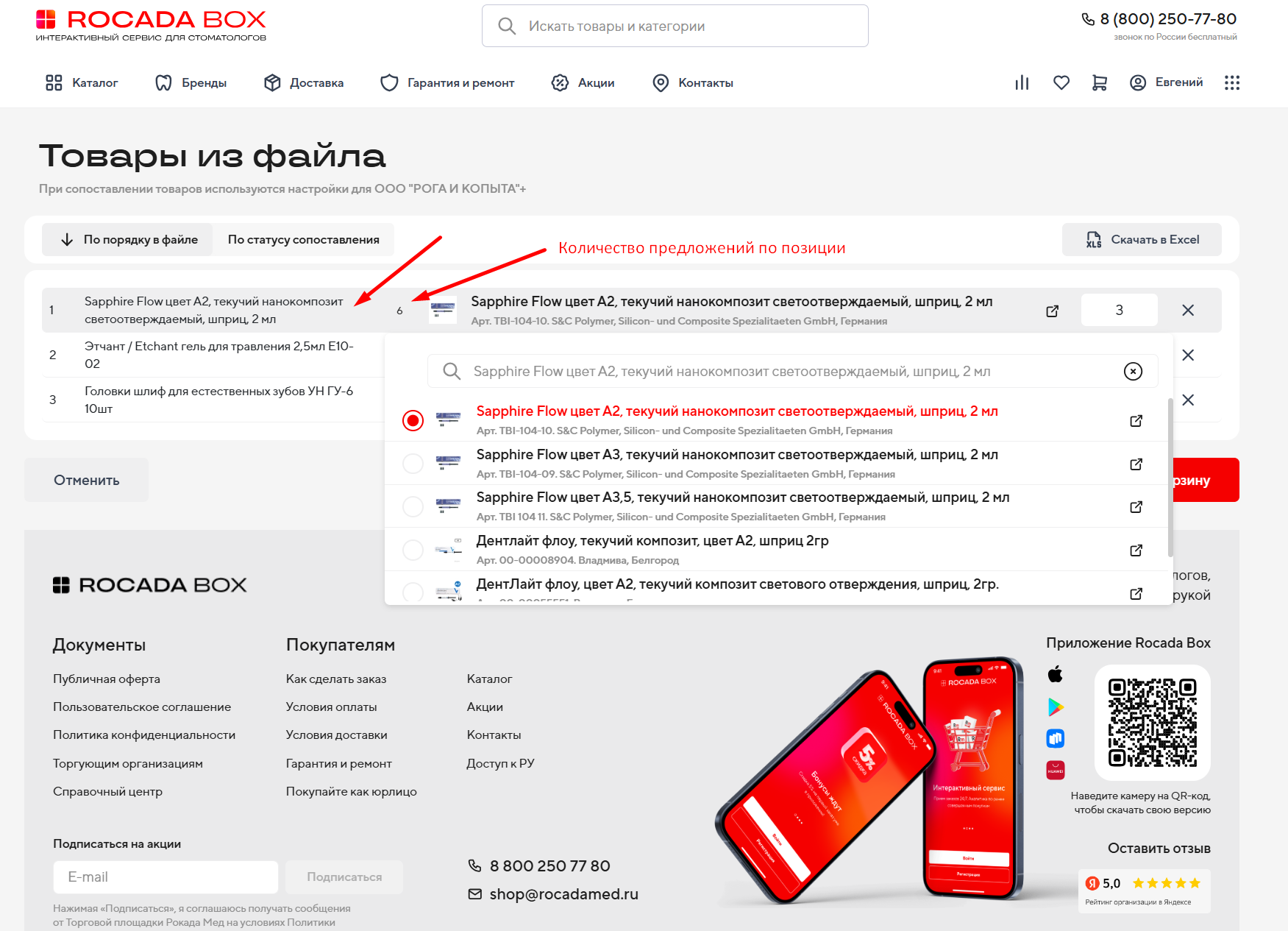The width and height of the screenshot is (1288, 931).
Task: Focus the main search field 'Искать товары и категории'
Action: [x=675, y=26]
